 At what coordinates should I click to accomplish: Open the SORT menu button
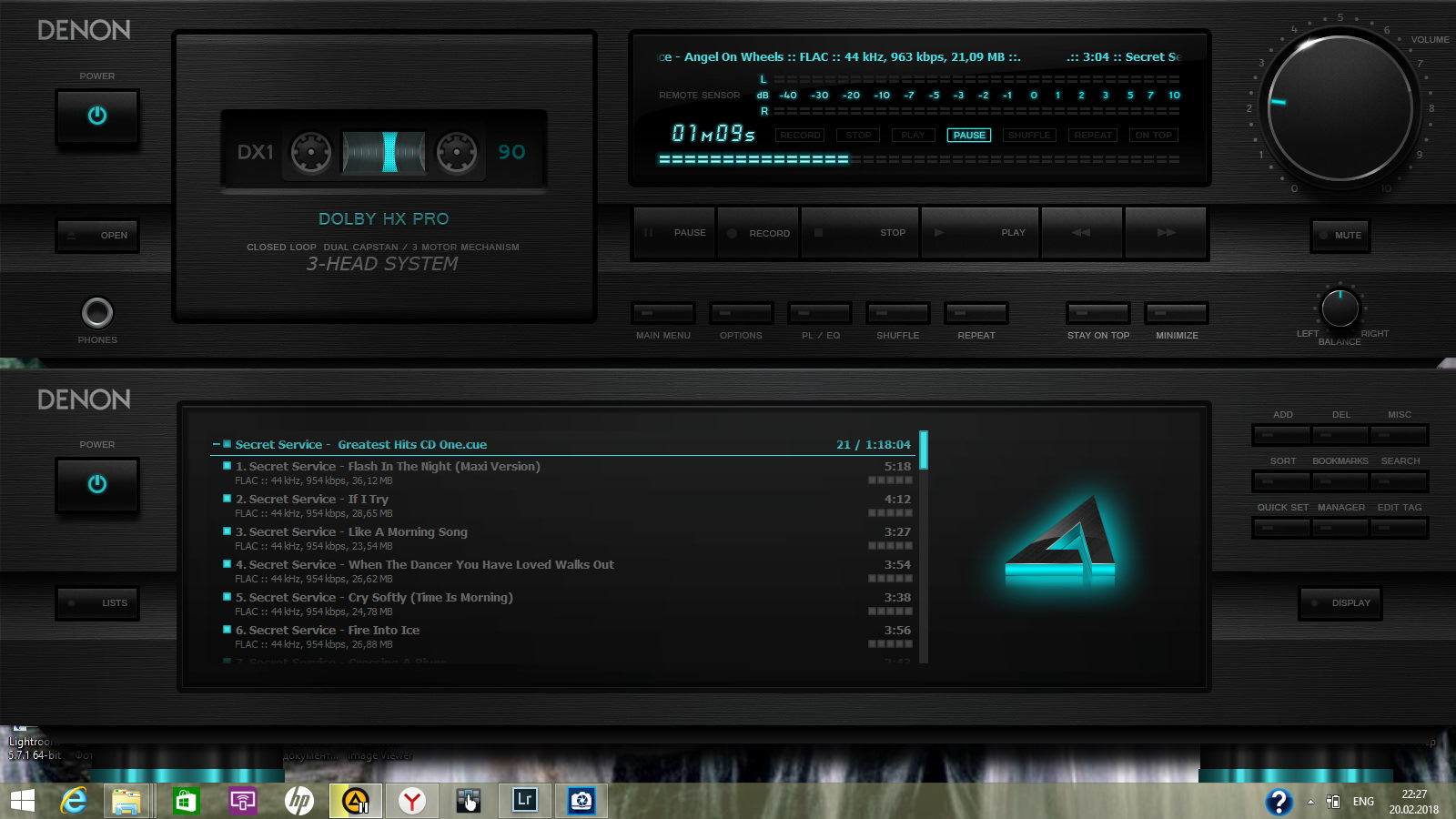(1282, 481)
